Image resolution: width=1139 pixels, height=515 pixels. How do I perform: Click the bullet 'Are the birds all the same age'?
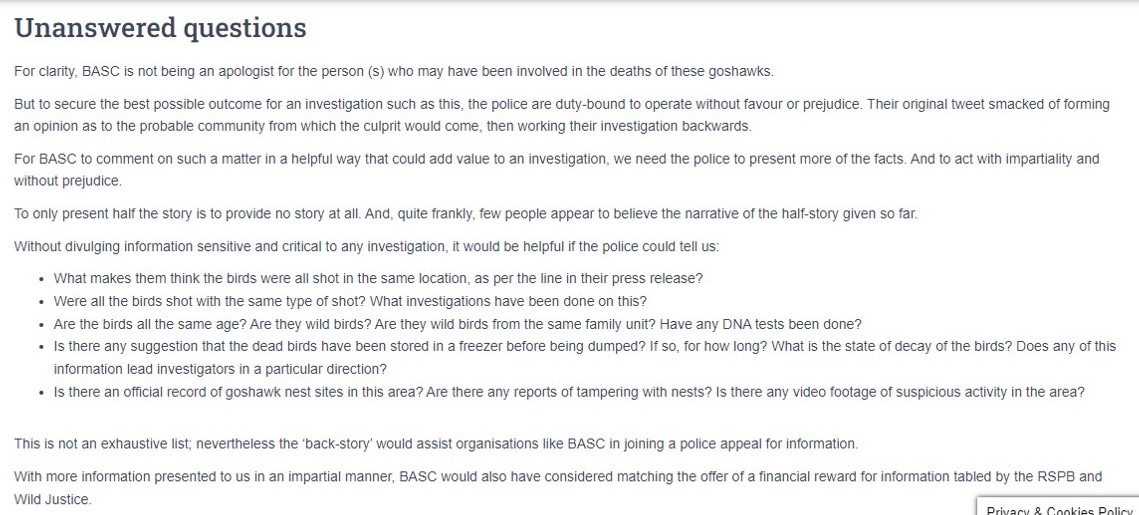click(x=457, y=324)
